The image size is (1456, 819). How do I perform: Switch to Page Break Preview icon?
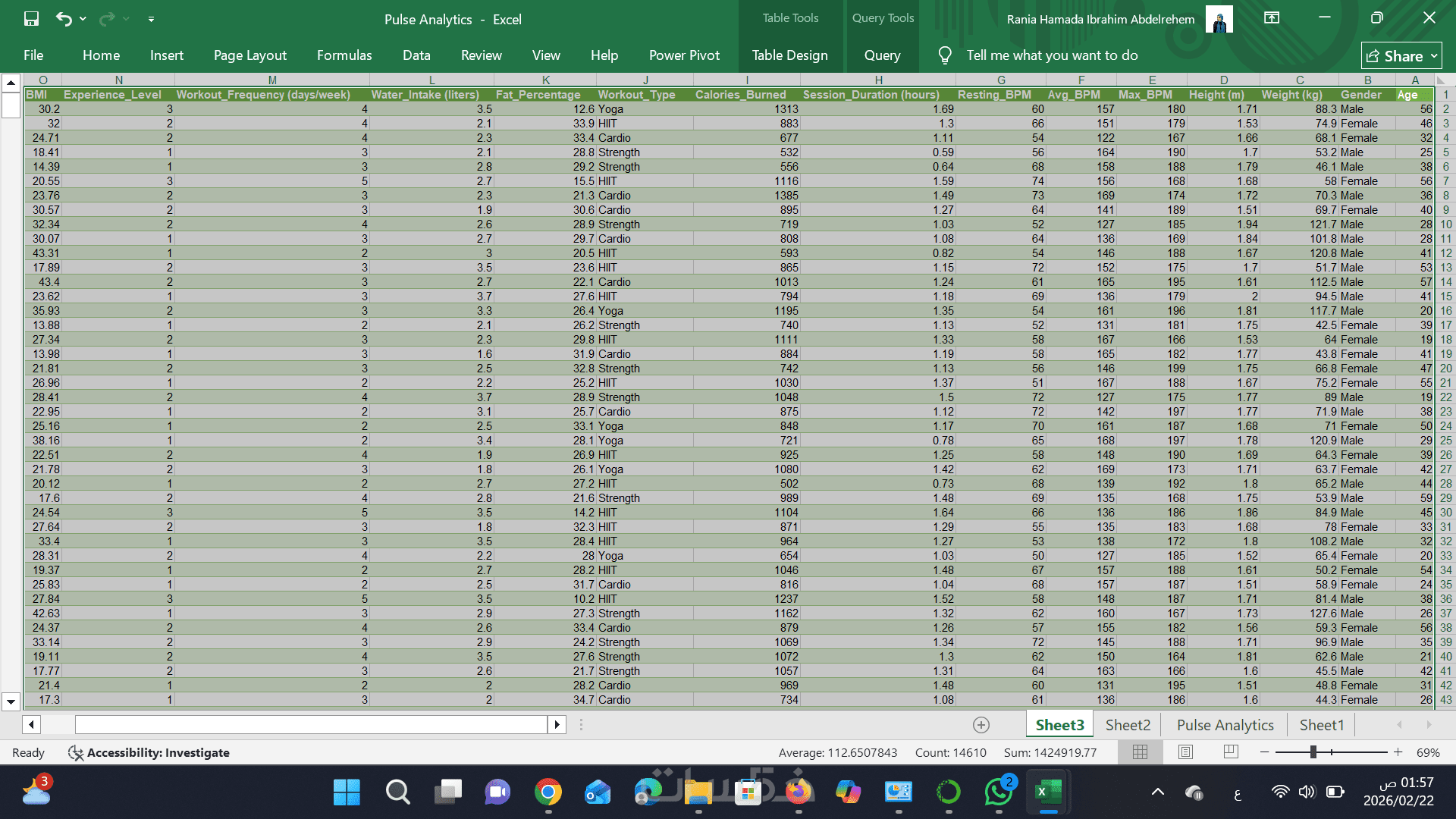1231,752
